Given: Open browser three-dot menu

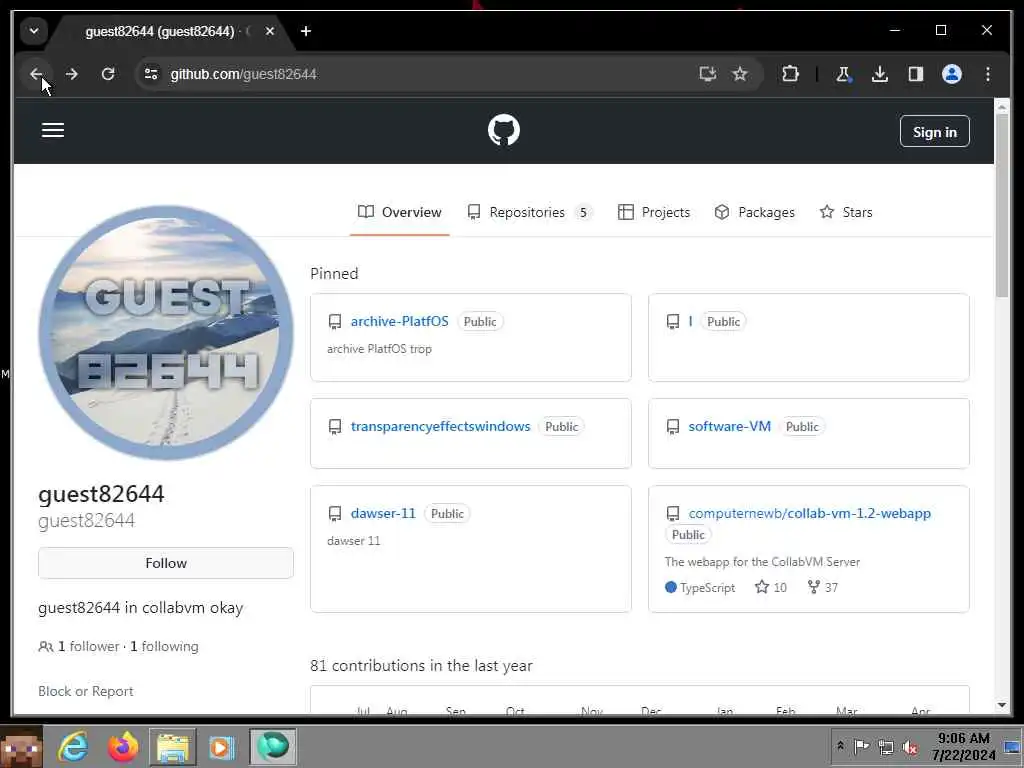Looking at the screenshot, I should coord(988,74).
